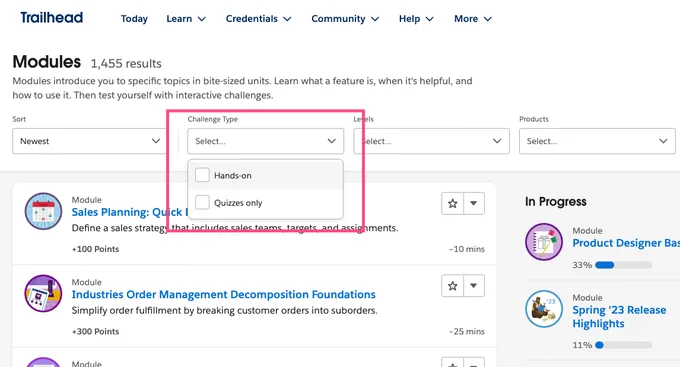Open the Sort dropdown showing Newest
The height and width of the screenshot is (367, 680).
pyautogui.click(x=91, y=141)
